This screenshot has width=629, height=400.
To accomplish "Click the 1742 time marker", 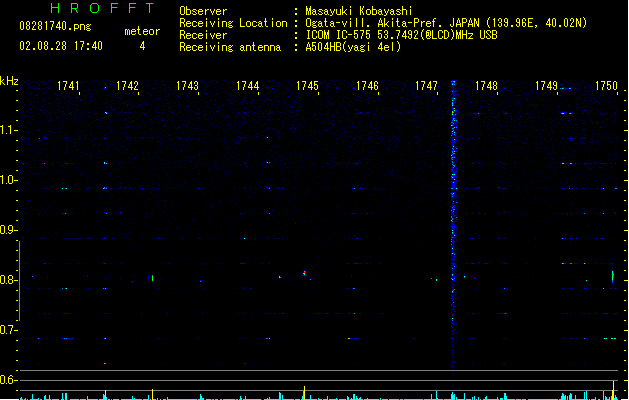I will tap(127, 86).
